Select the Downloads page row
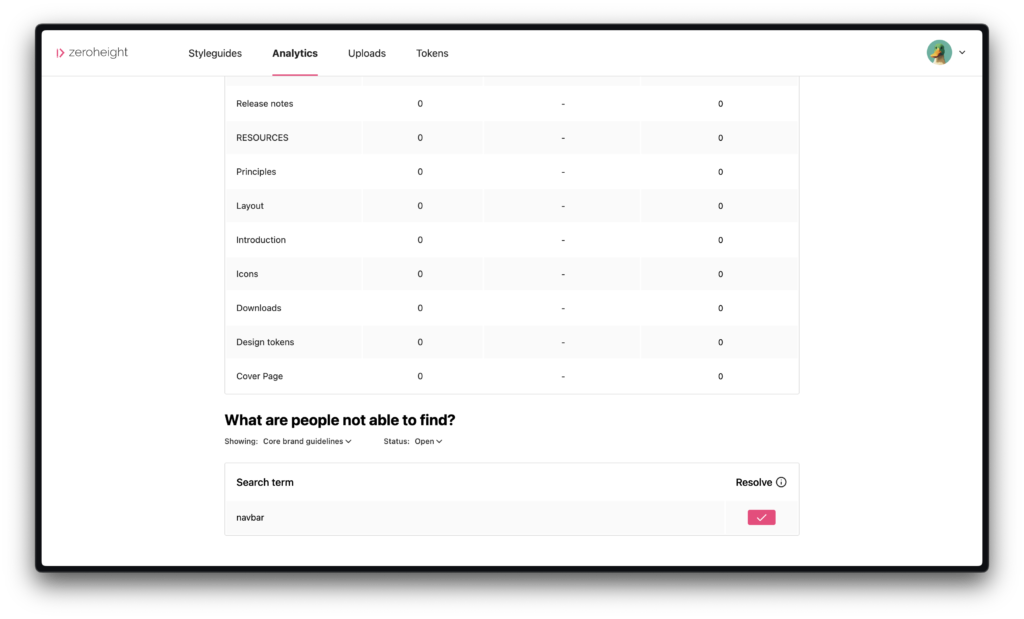Viewport: 1024px width, 619px height. [x=511, y=308]
